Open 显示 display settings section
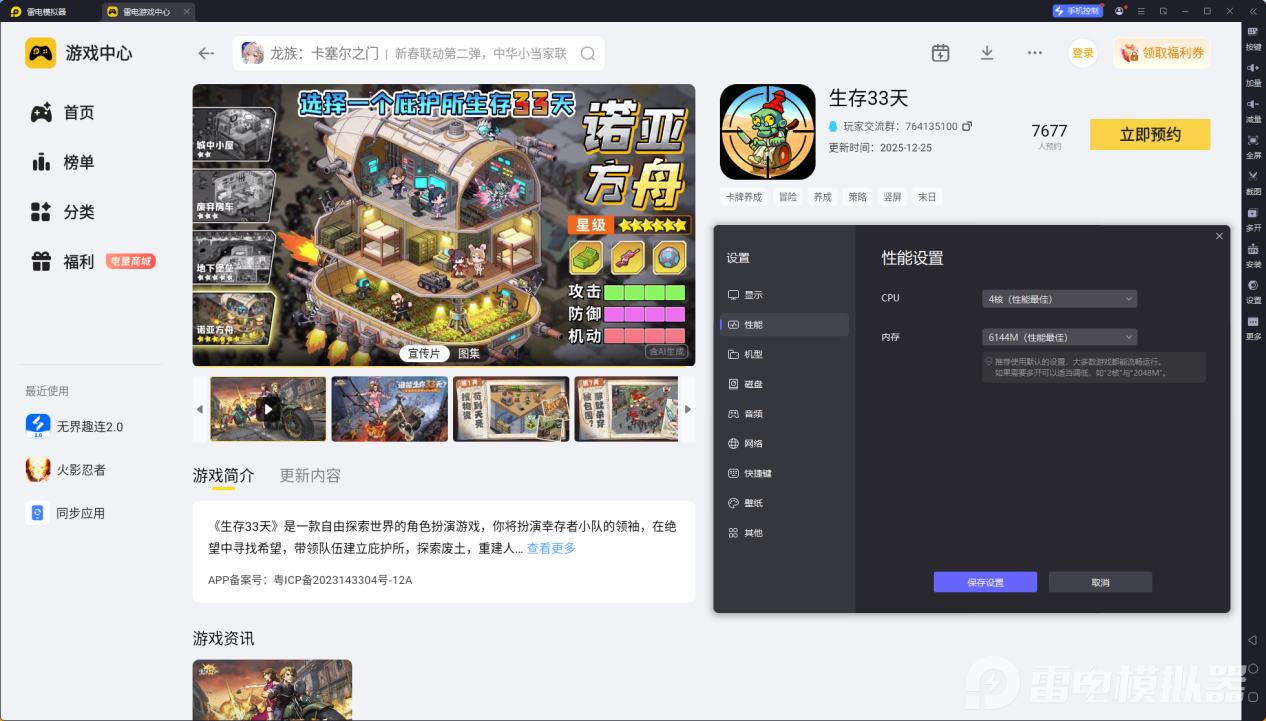1266x721 pixels. (x=784, y=295)
